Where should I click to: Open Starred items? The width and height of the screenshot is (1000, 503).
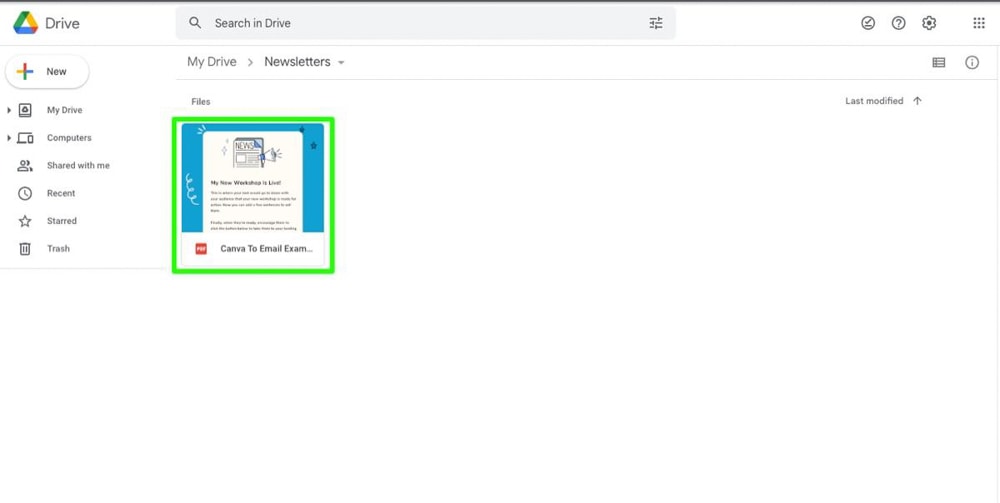(61, 221)
